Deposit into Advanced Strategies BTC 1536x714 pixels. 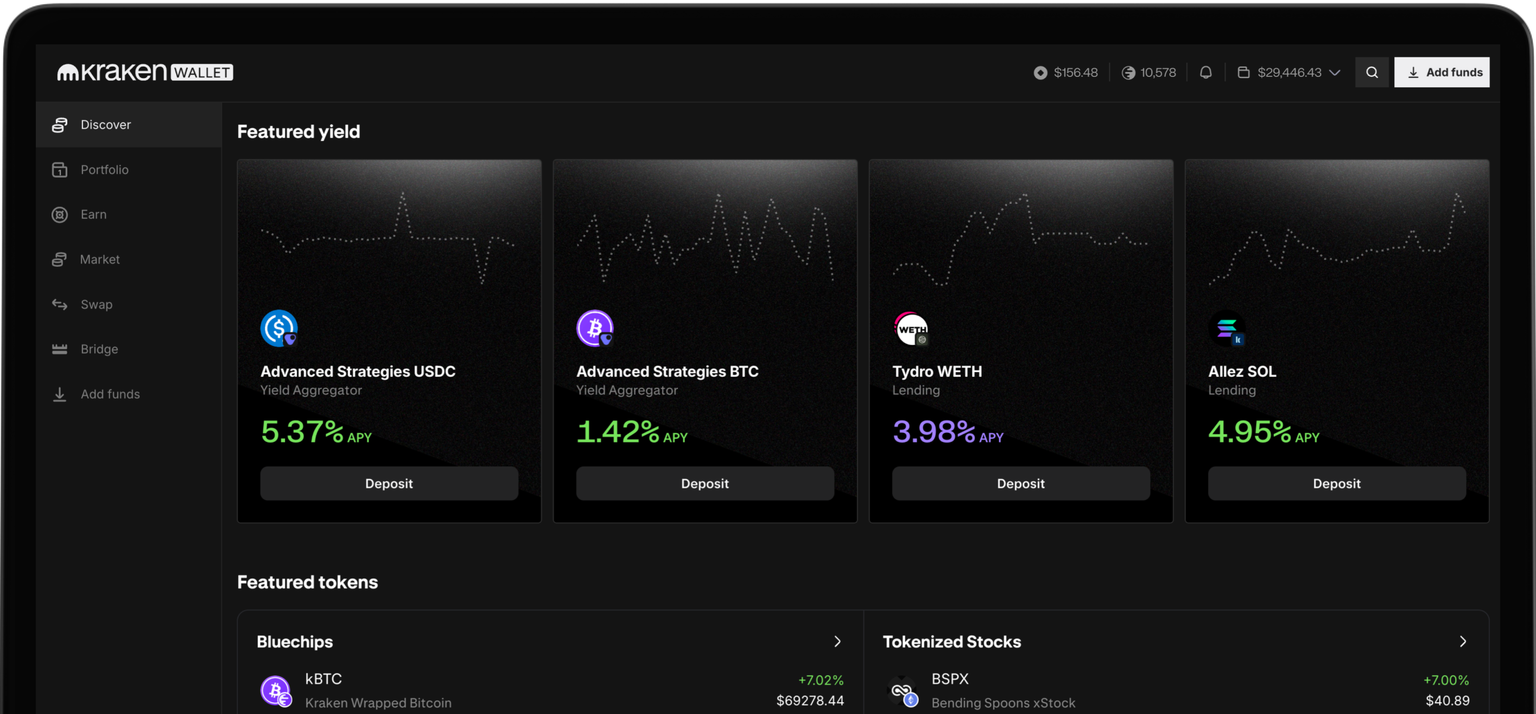[705, 484]
